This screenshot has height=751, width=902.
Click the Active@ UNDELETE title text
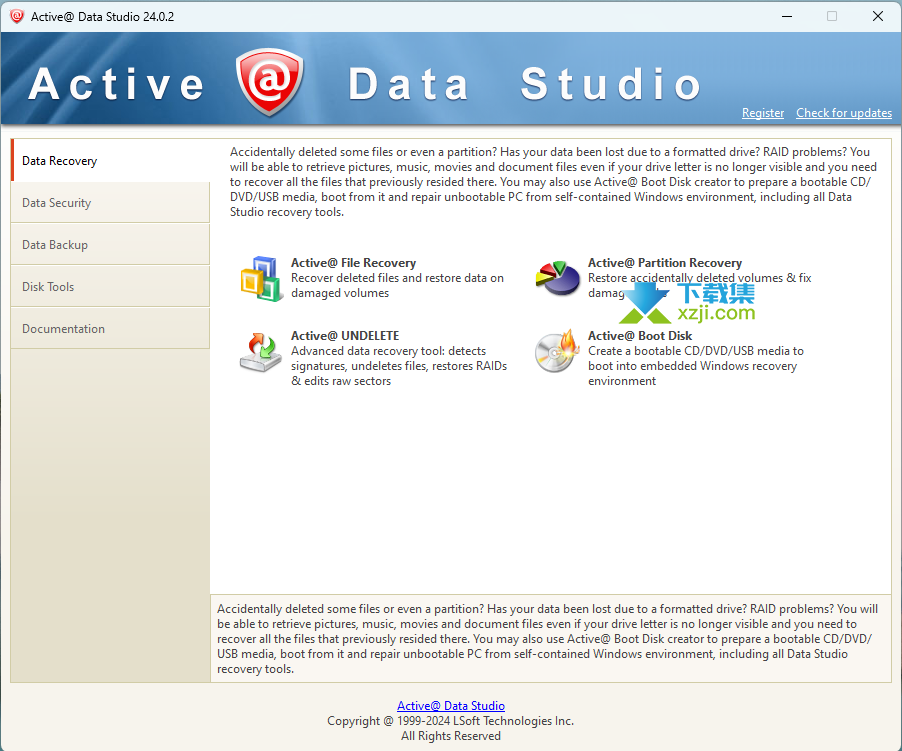(x=345, y=335)
